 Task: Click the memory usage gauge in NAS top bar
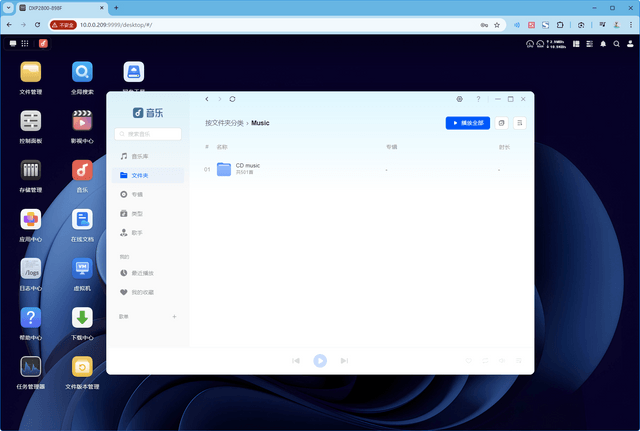tap(540, 44)
